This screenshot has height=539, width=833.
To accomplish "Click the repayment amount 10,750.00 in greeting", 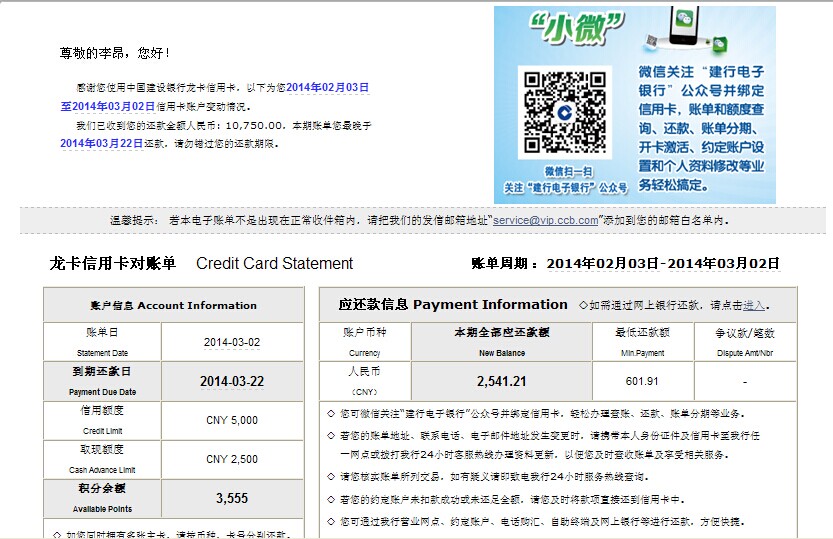I will [254, 126].
